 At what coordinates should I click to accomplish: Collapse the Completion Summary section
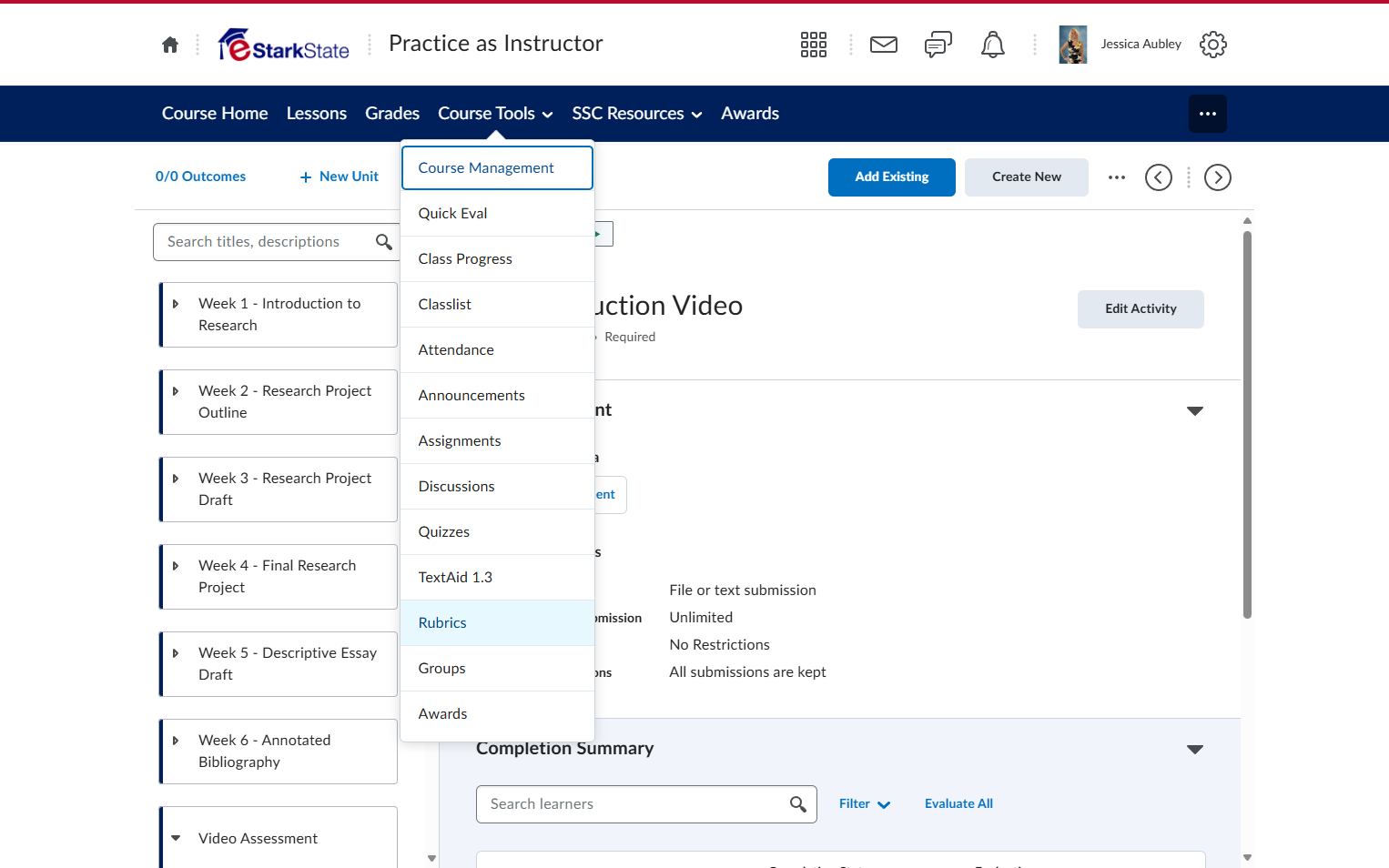coord(1195,750)
